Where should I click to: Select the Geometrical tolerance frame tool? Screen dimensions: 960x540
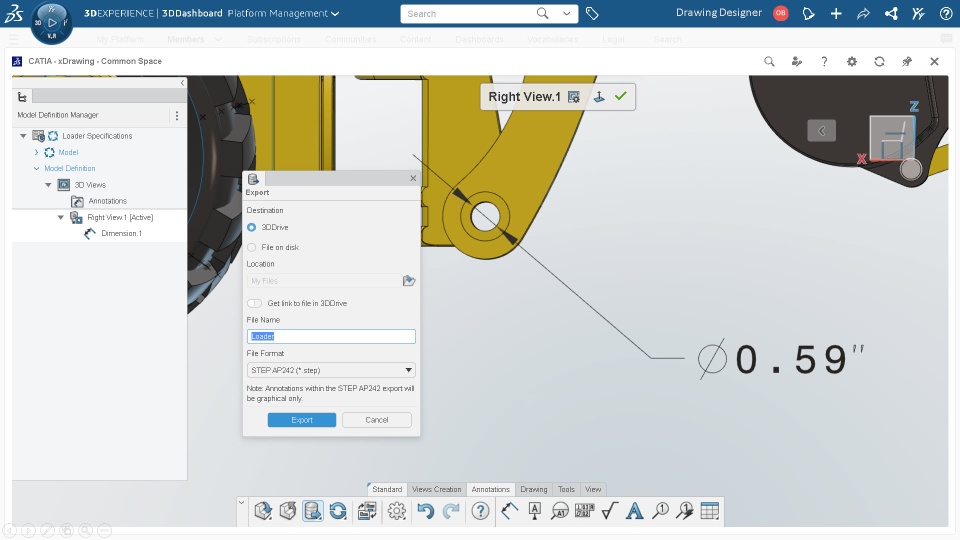(x=585, y=511)
